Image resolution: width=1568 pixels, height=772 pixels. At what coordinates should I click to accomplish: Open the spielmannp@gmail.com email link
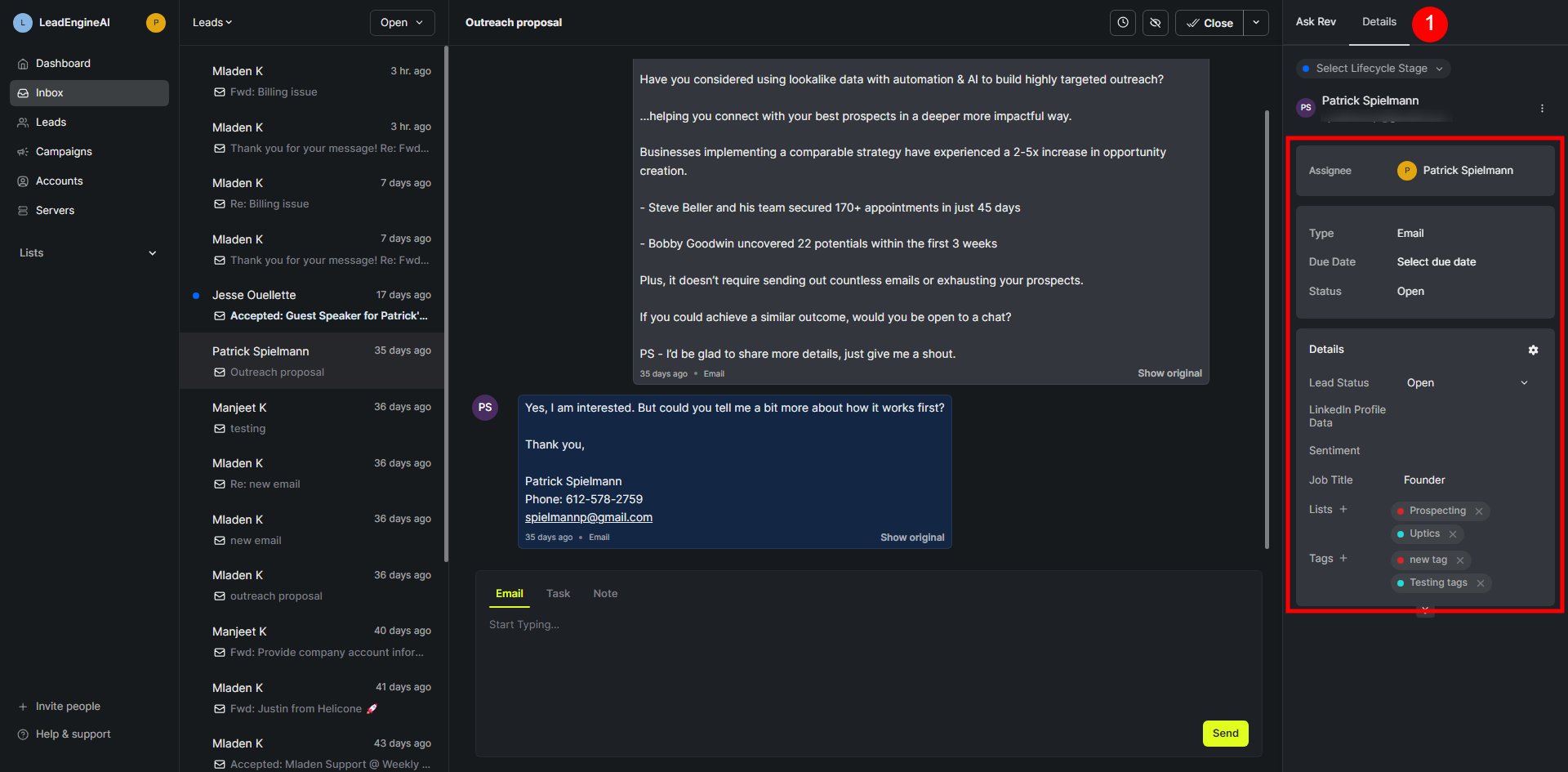[x=589, y=517]
